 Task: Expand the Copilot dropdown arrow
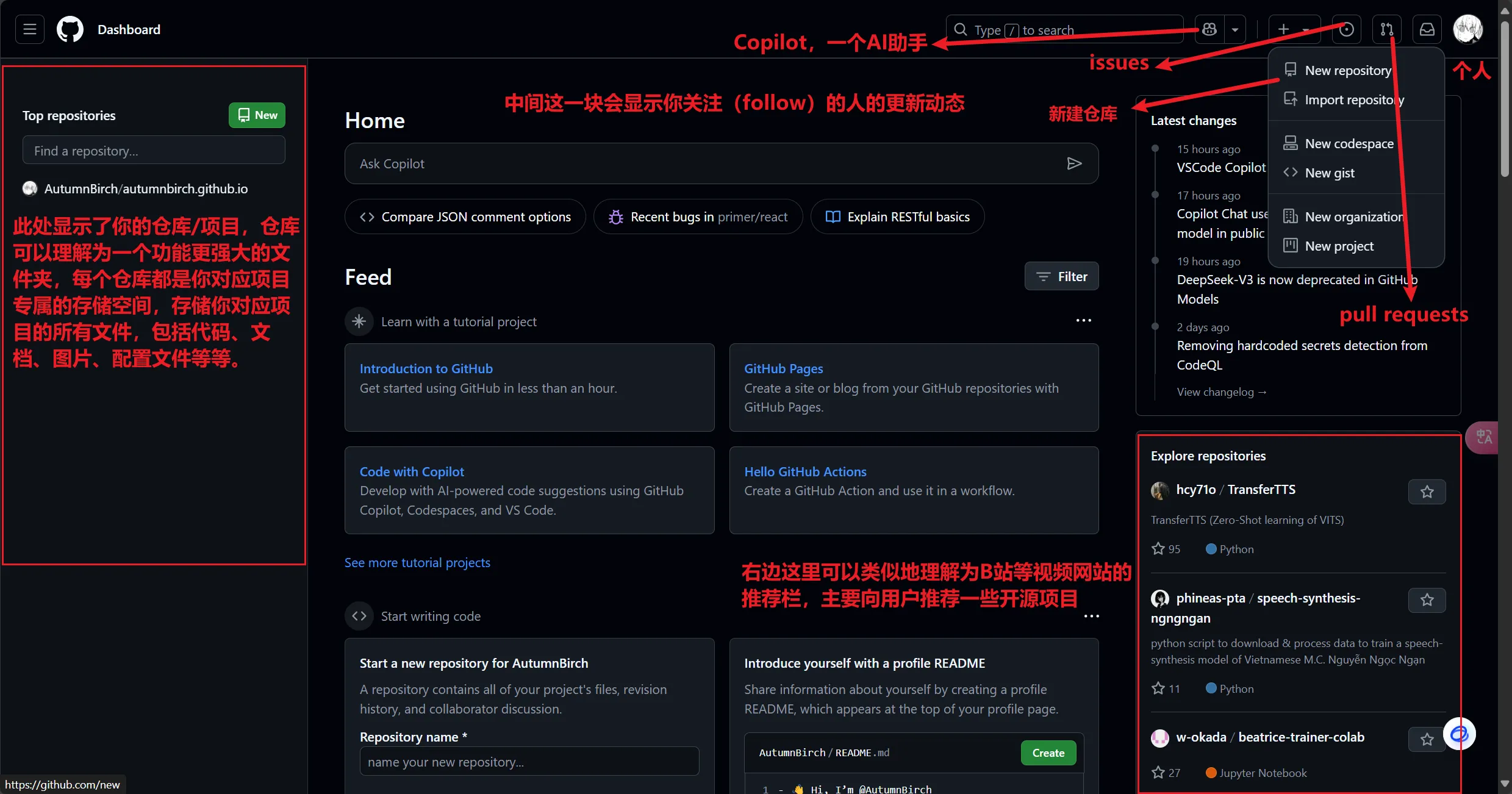pos(1235,29)
